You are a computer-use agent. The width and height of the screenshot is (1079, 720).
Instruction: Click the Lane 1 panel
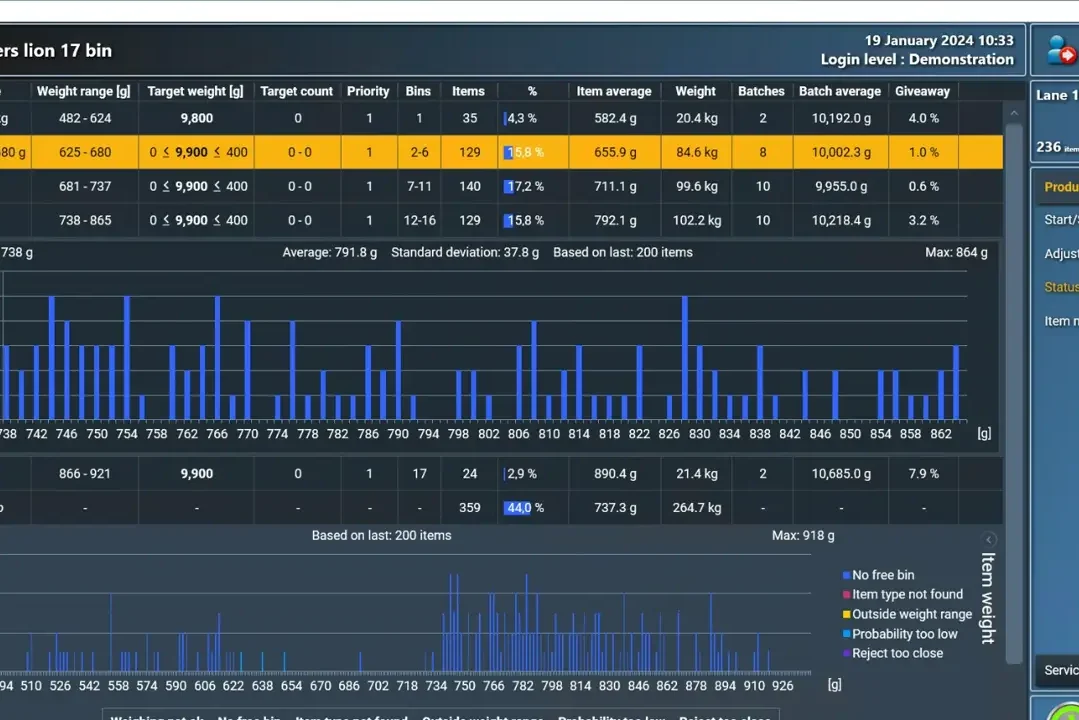click(x=1056, y=120)
